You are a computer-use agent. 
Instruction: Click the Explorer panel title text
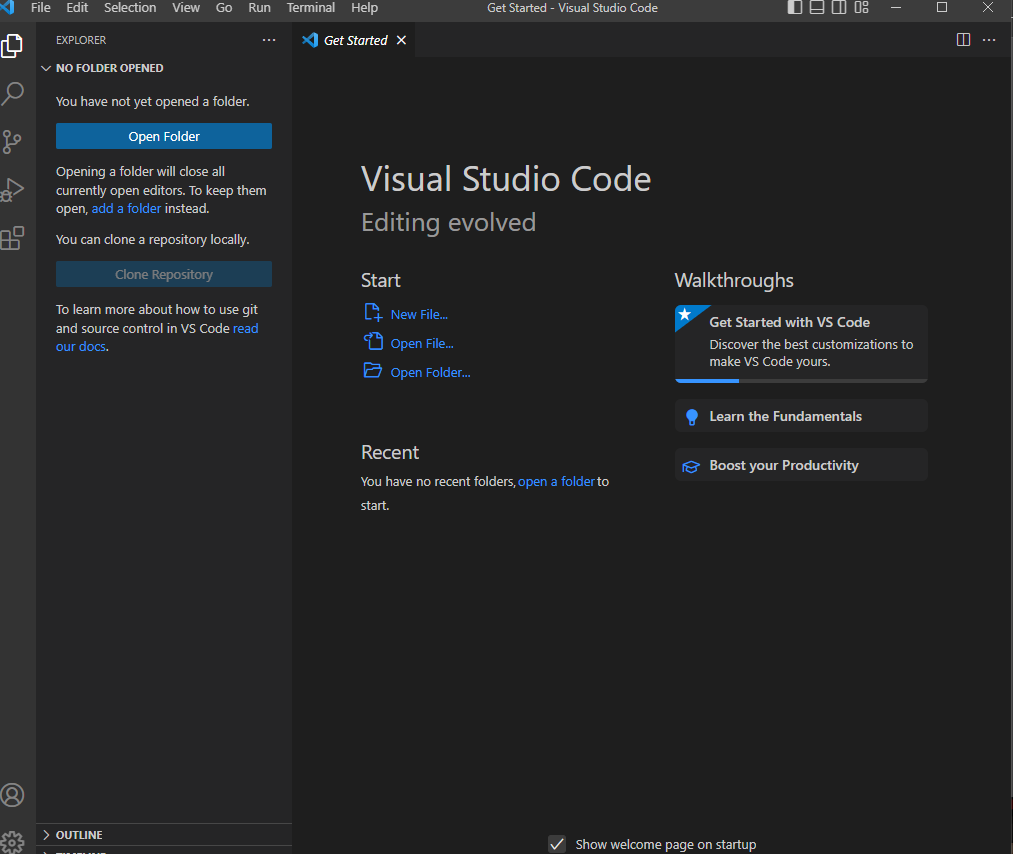(81, 40)
